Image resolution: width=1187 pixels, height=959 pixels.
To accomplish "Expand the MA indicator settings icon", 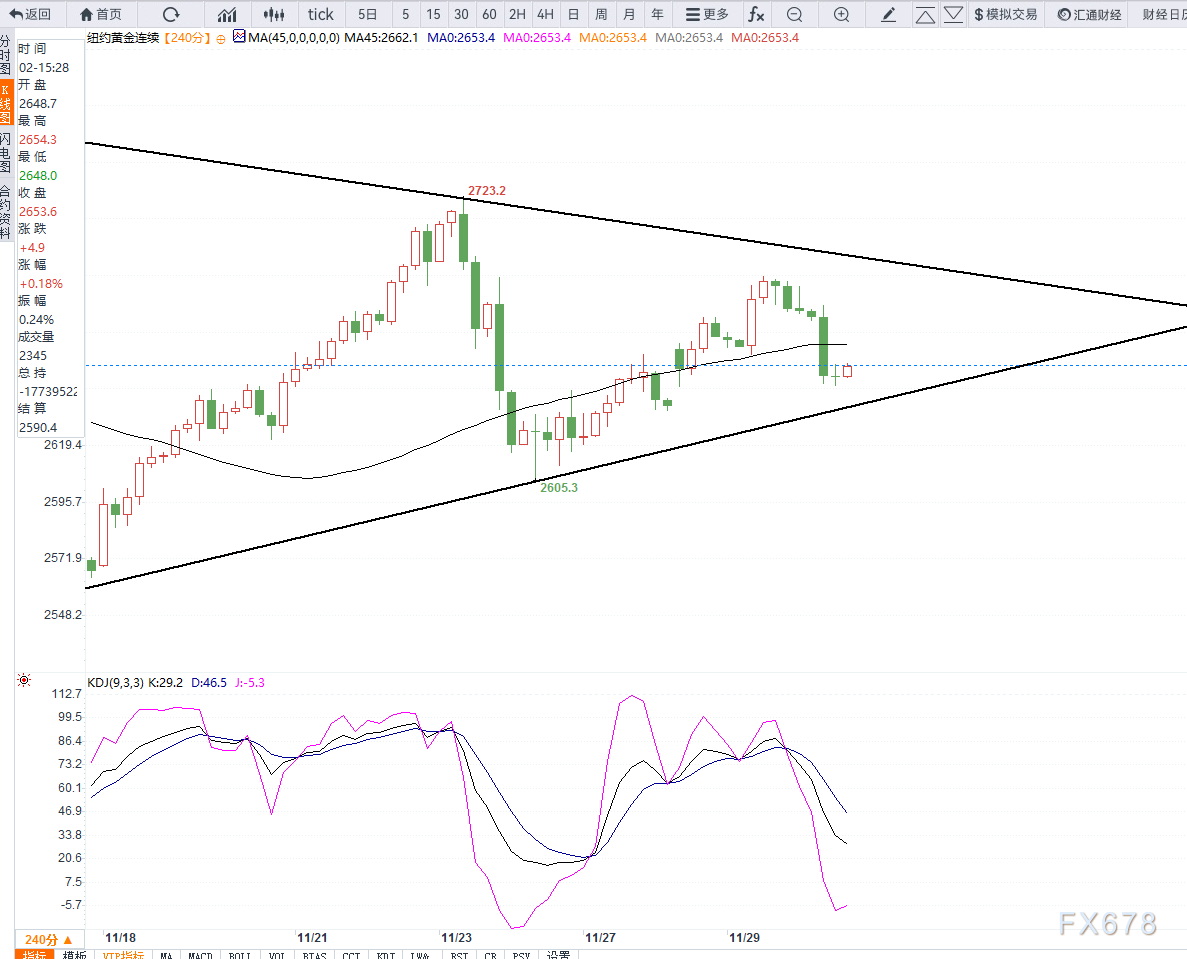I will click(x=220, y=38).
